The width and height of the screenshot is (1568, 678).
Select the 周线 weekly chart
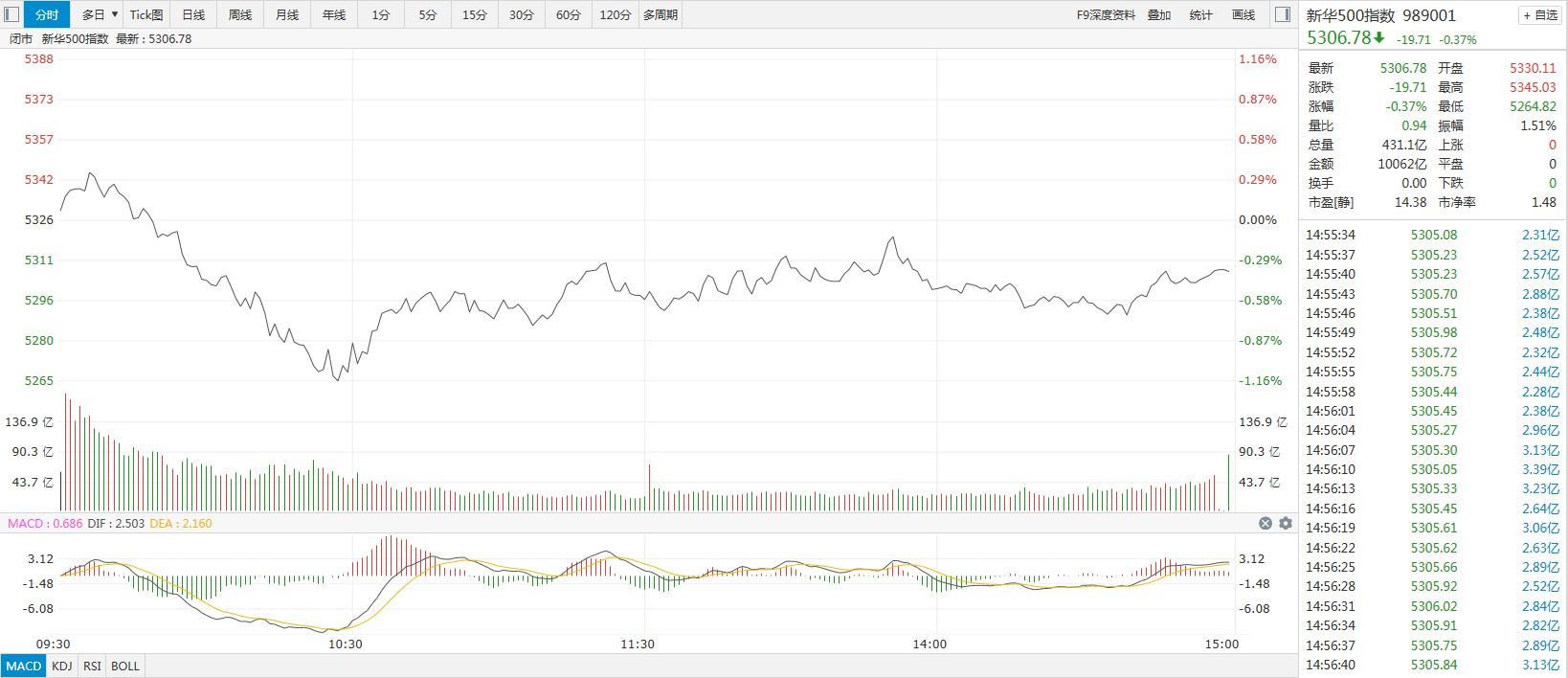240,14
